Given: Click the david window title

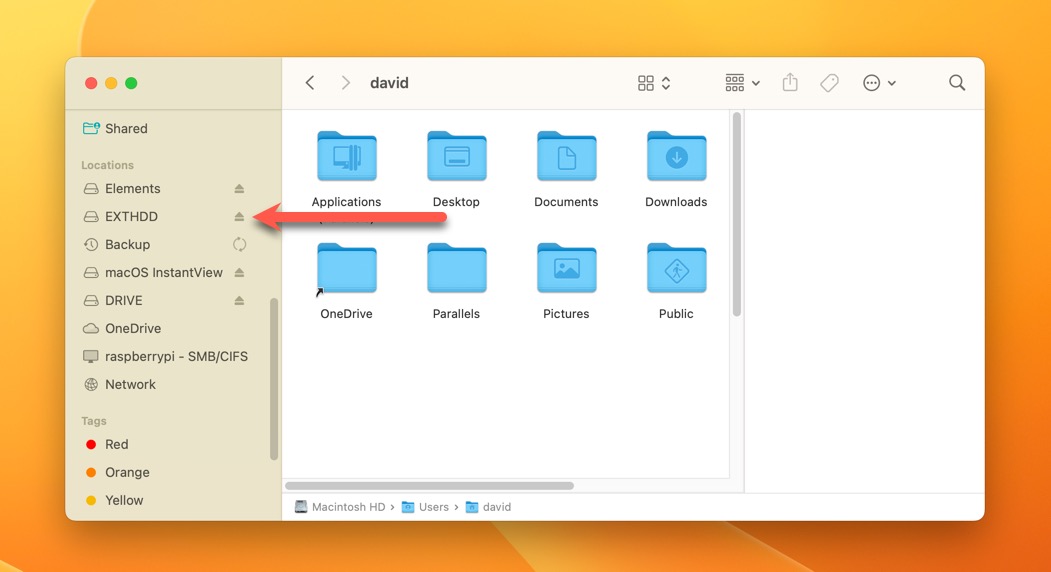Looking at the screenshot, I should 389,82.
